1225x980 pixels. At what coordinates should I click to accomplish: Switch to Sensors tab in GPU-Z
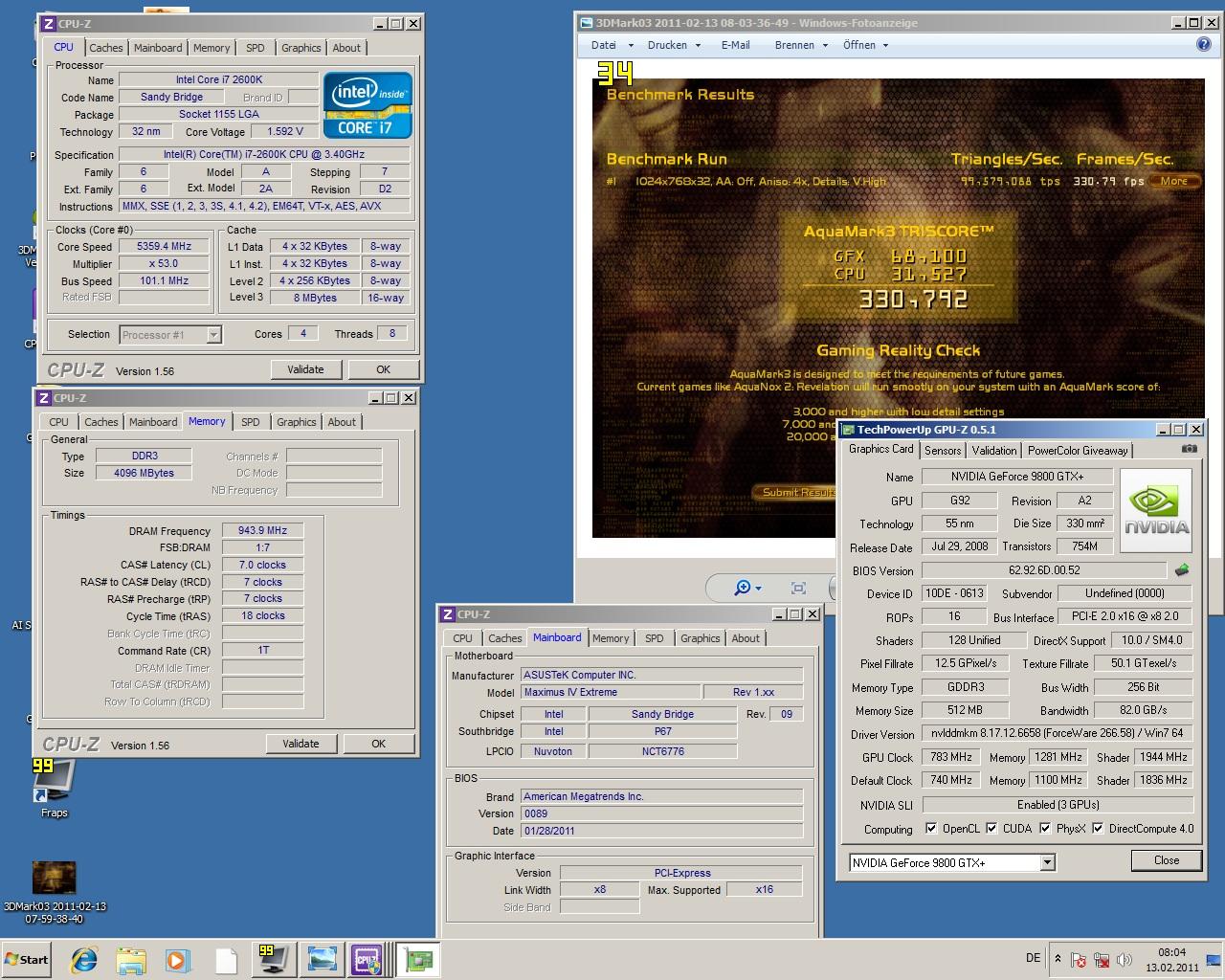click(x=943, y=450)
